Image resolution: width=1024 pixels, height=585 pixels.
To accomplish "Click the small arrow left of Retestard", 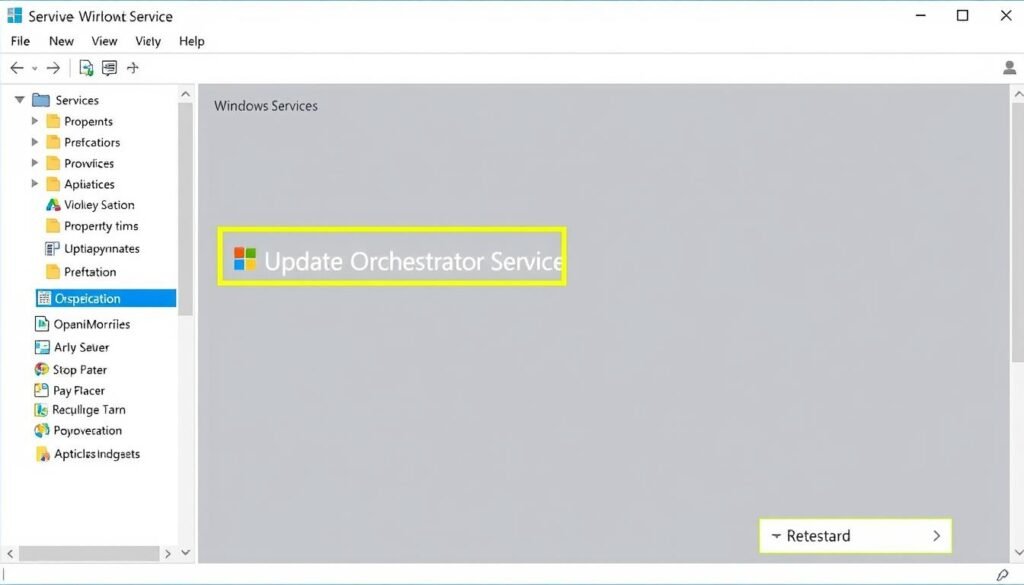I will 776,535.
